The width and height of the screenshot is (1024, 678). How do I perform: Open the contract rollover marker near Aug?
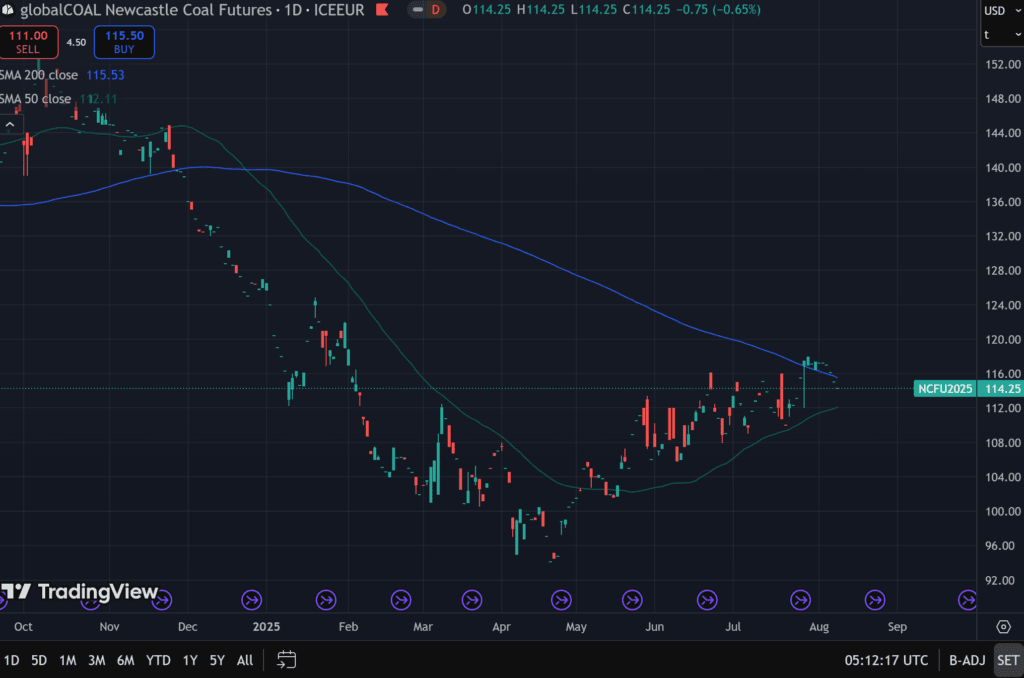click(x=800, y=600)
